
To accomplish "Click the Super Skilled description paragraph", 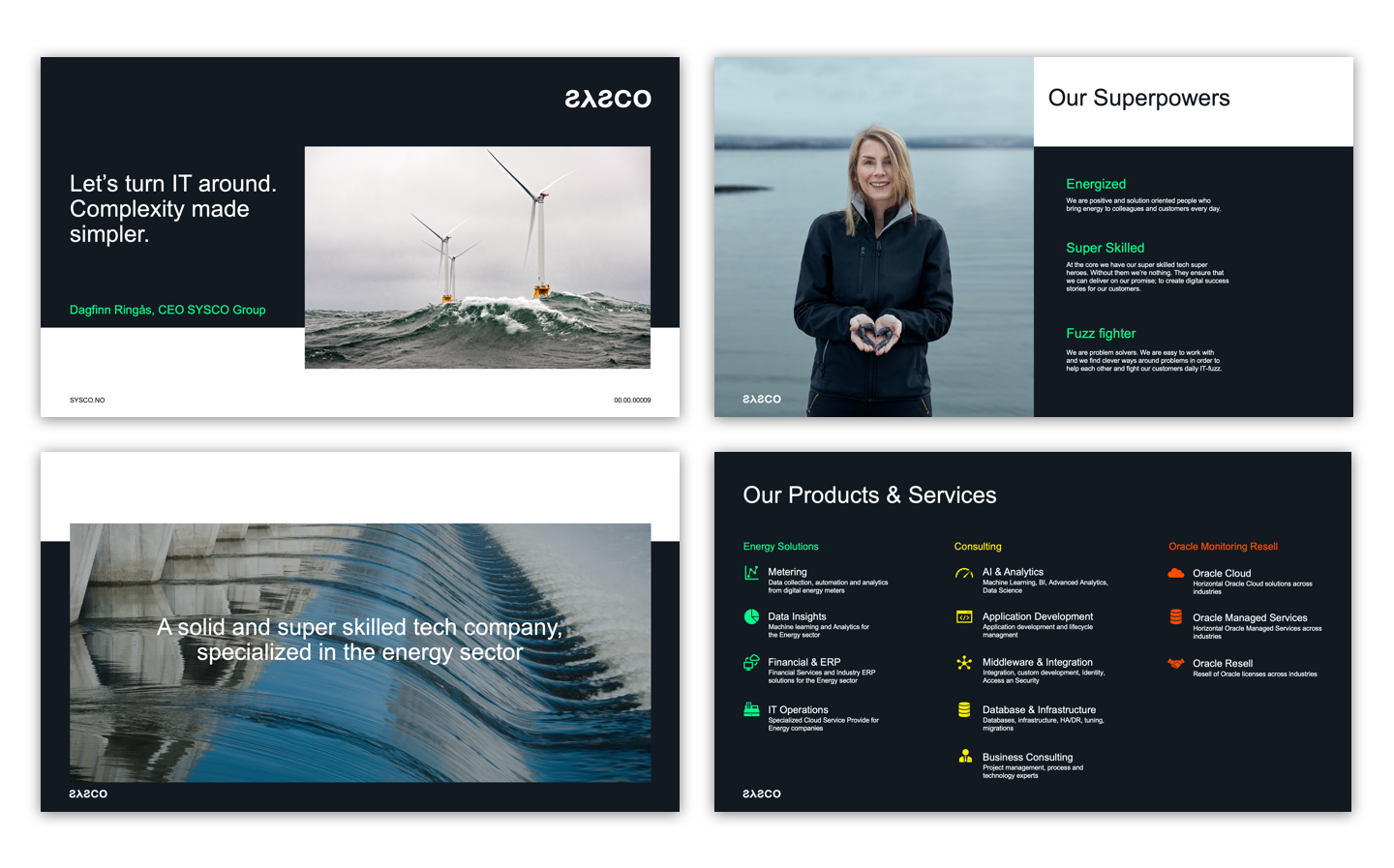I will (x=1147, y=276).
